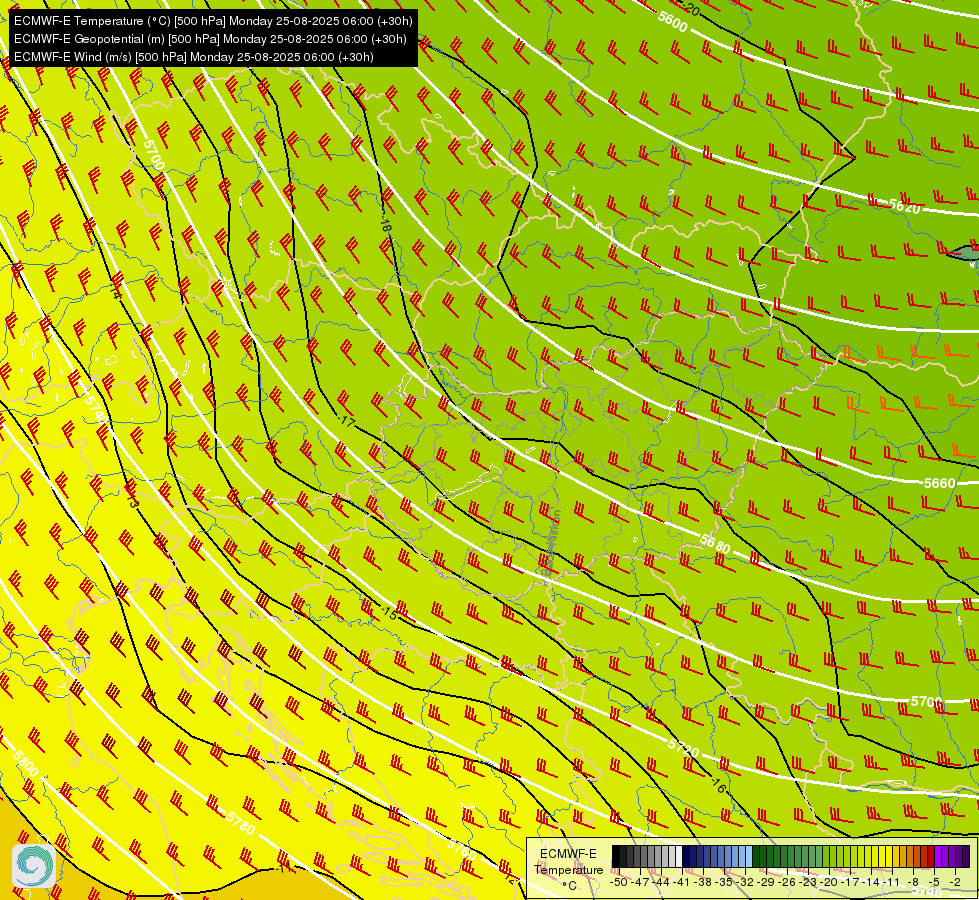979x900 pixels.
Task: Click the -8 legend value
Action: (913, 882)
